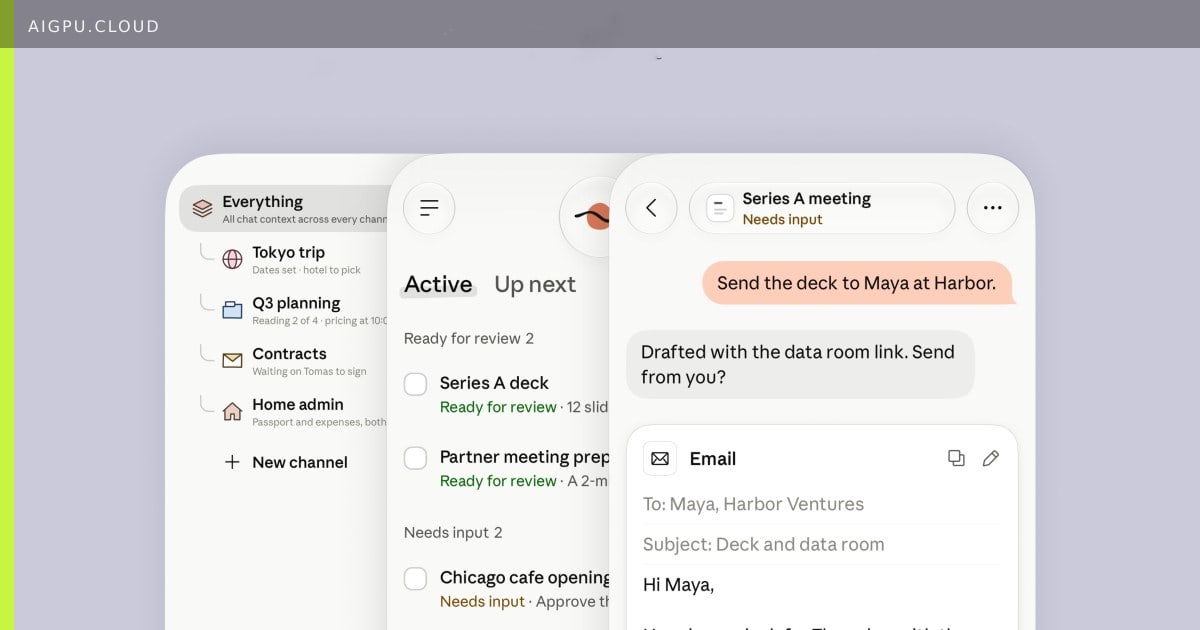Open the Series A meeting title pill
Viewport: 1200px width, 630px height.
822,208
